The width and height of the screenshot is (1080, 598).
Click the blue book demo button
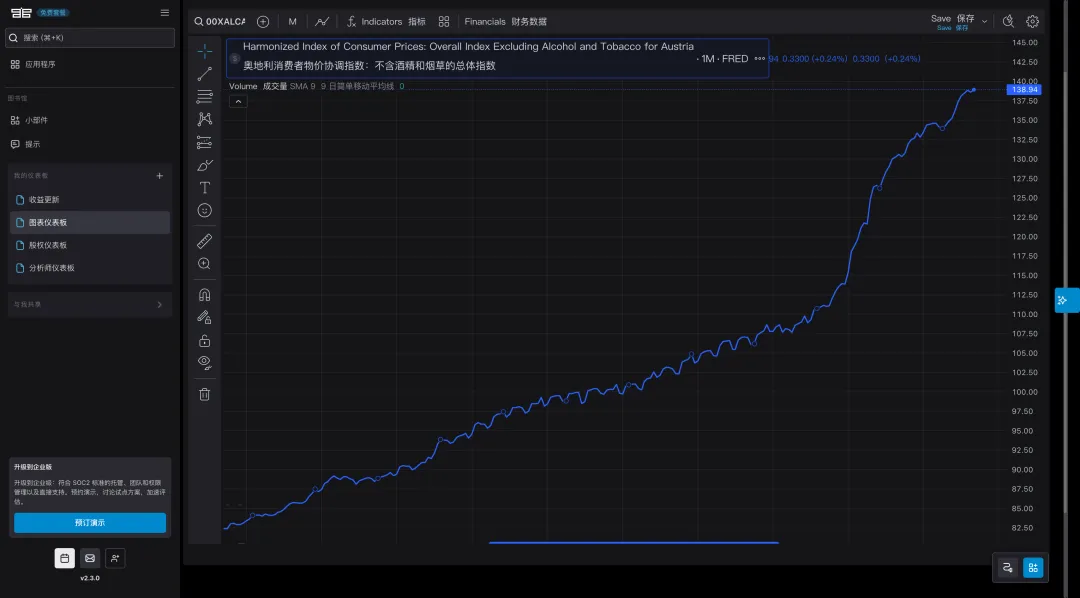coord(90,523)
